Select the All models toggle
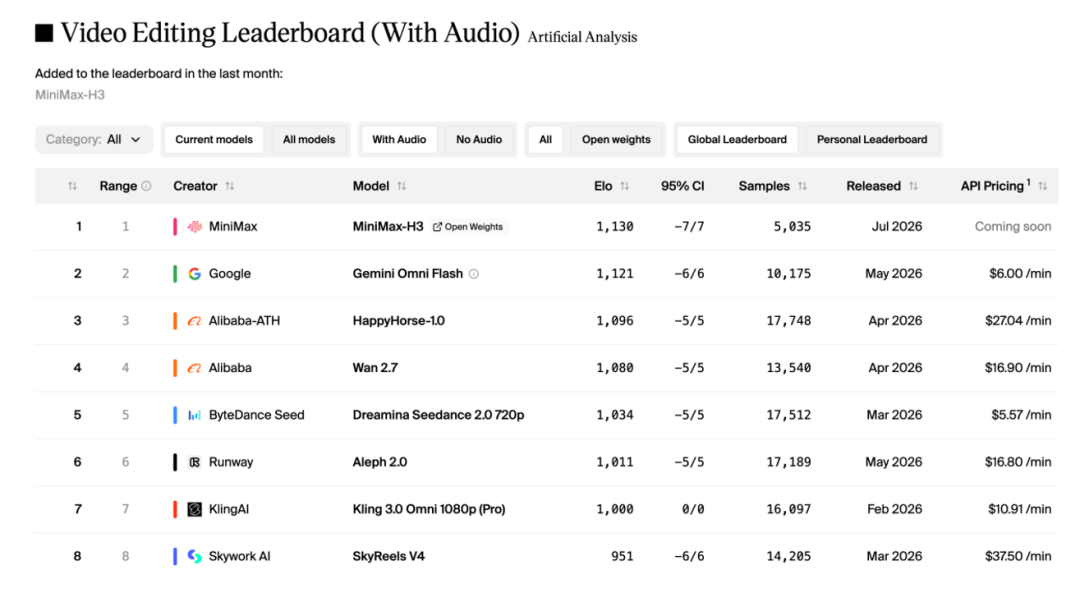The image size is (1080, 593). pos(309,139)
